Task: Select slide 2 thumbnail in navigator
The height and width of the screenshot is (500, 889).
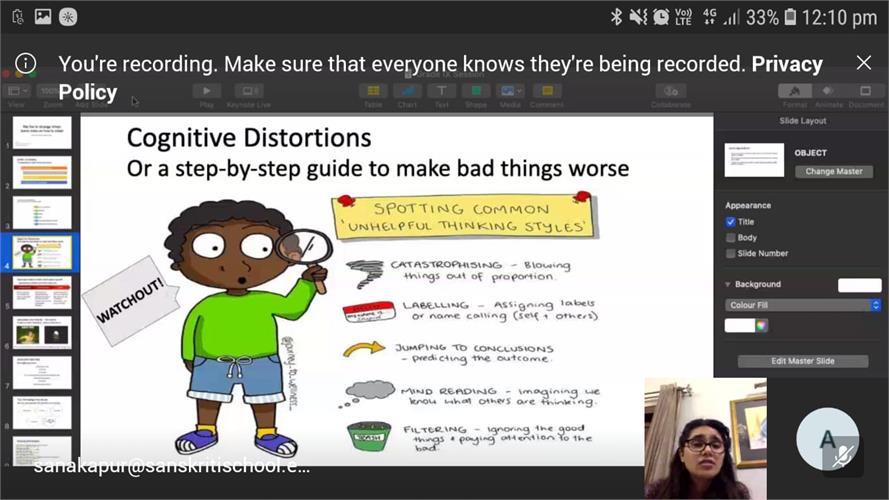Action: pyautogui.click(x=42, y=172)
